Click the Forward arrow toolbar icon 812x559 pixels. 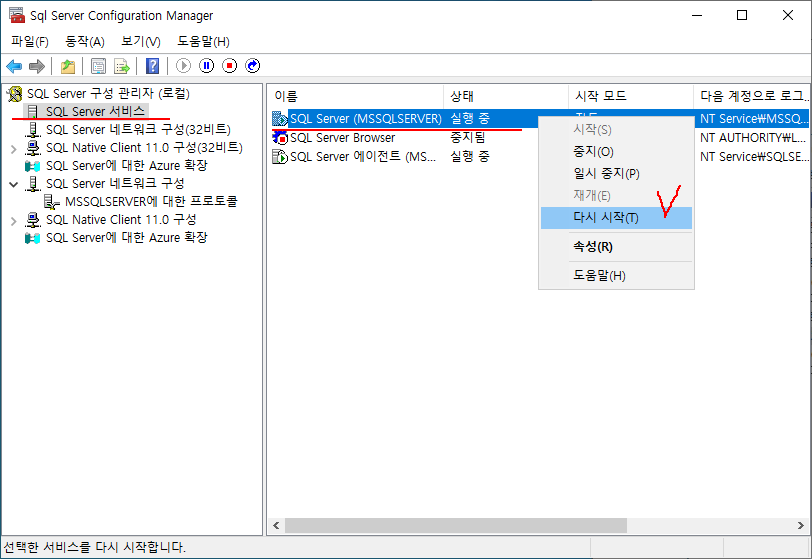point(37,66)
